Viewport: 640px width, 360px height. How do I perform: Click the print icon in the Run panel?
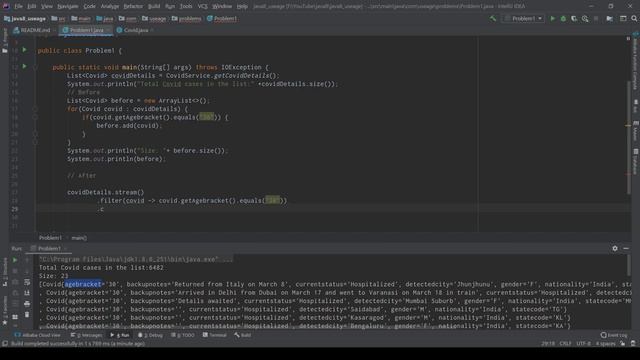[27, 304]
